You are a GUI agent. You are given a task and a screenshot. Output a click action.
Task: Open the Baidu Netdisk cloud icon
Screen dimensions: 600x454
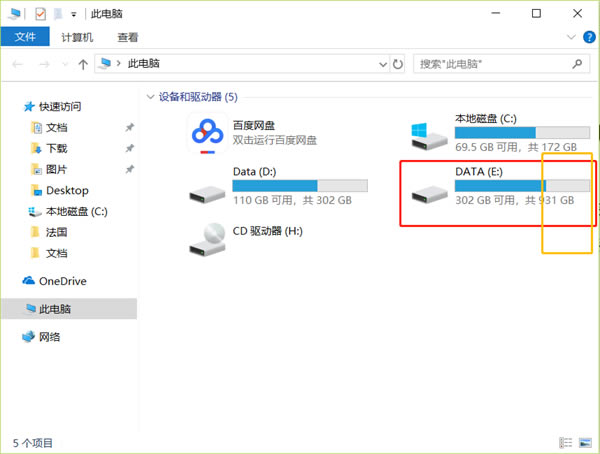coord(207,134)
